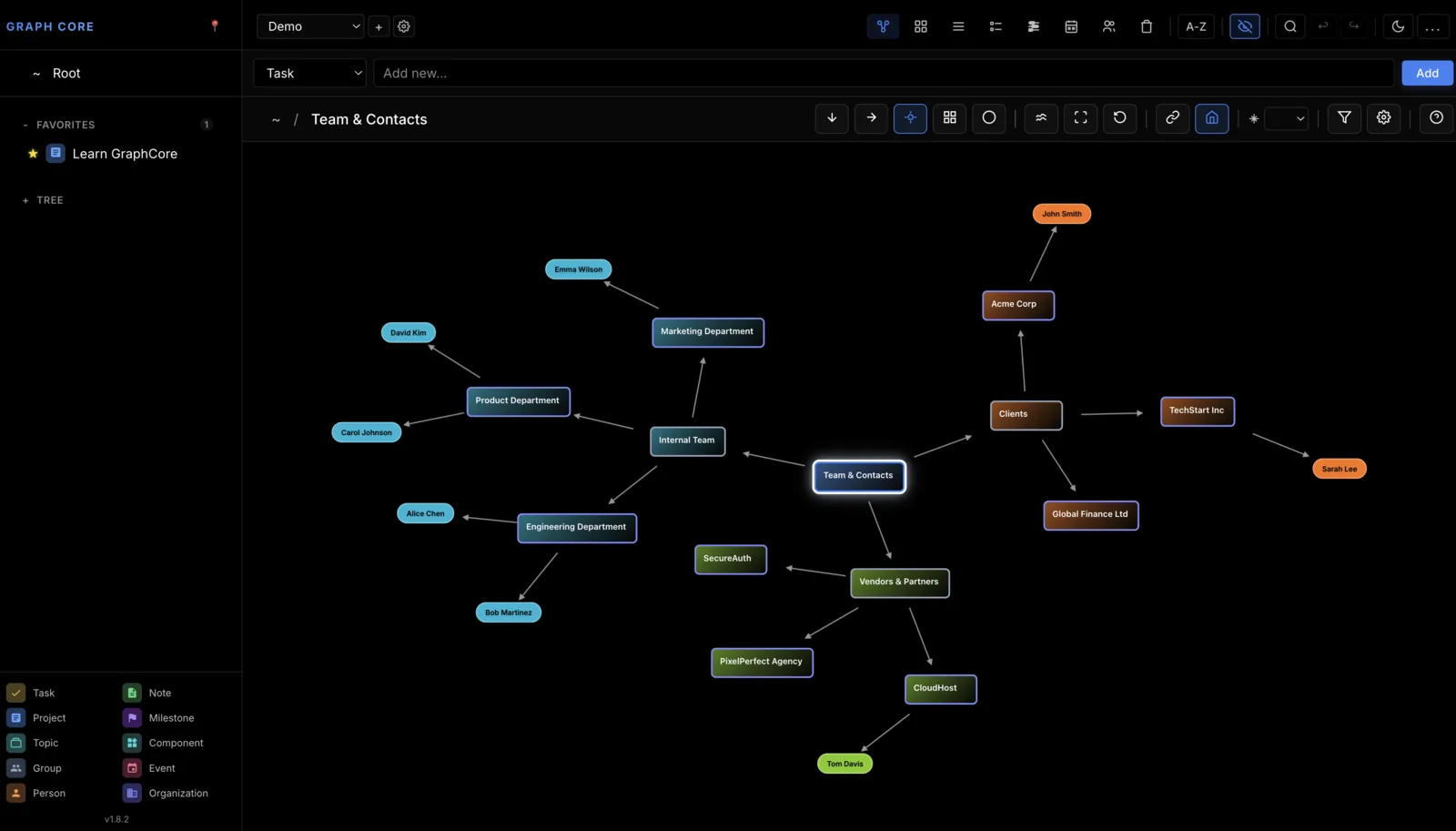Viewport: 1456px width, 831px height.
Task: Toggle hidden items eye-slash button
Action: (1245, 26)
